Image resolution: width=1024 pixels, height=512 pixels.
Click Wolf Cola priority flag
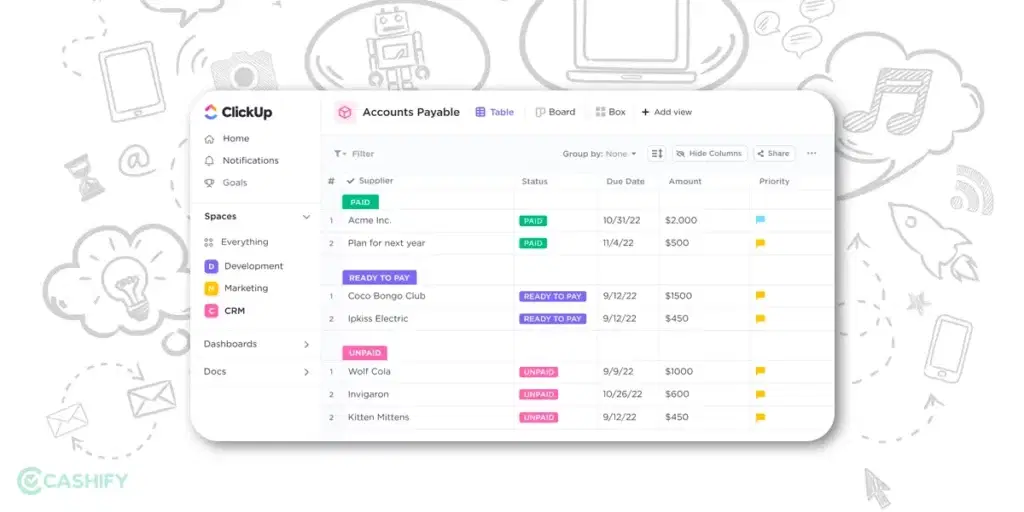point(760,372)
